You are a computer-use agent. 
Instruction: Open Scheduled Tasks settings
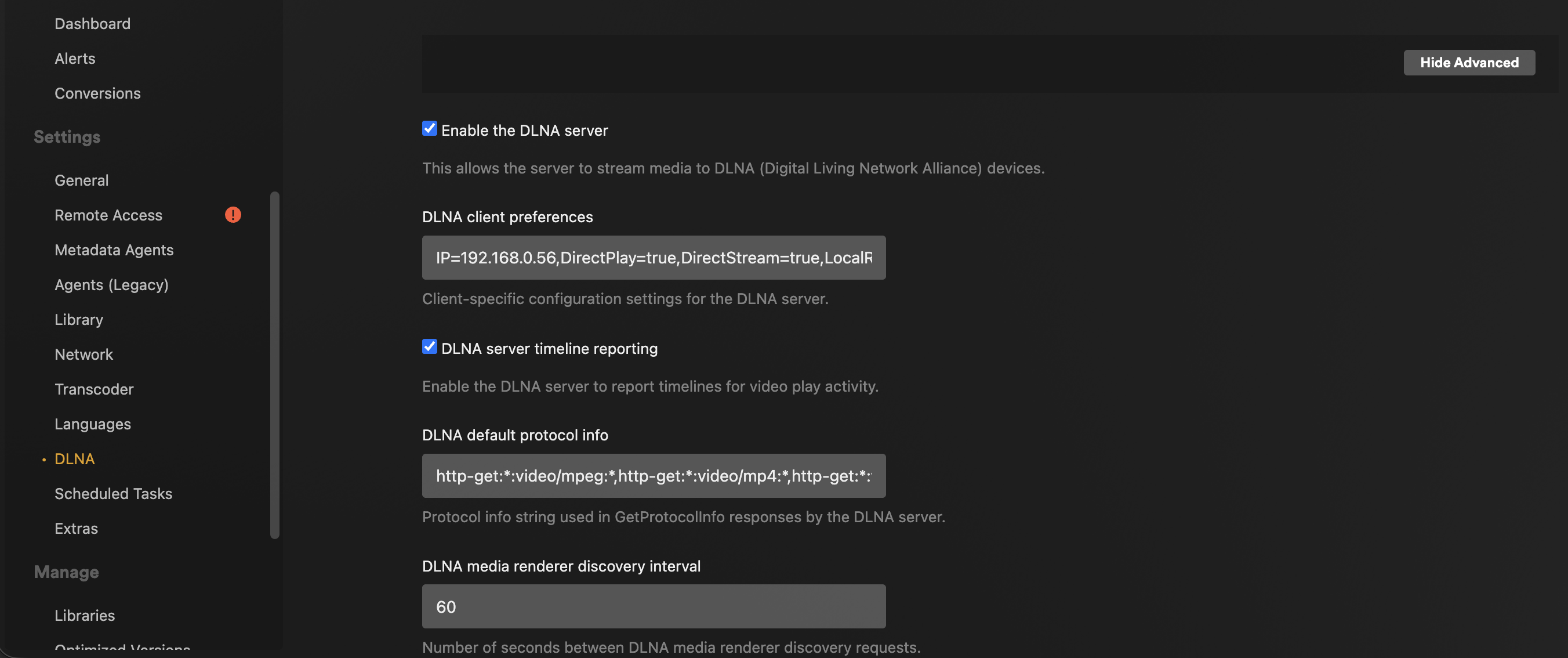pos(113,493)
